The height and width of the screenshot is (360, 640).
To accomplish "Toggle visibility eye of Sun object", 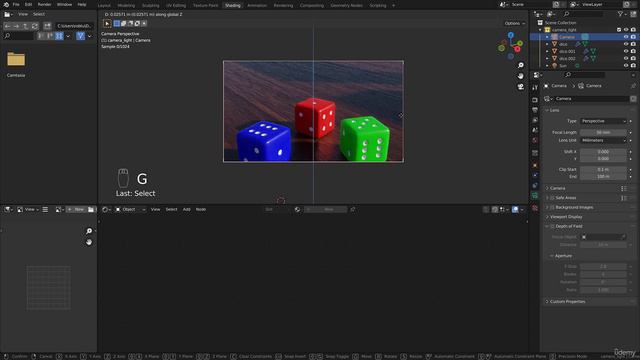I will [626, 66].
